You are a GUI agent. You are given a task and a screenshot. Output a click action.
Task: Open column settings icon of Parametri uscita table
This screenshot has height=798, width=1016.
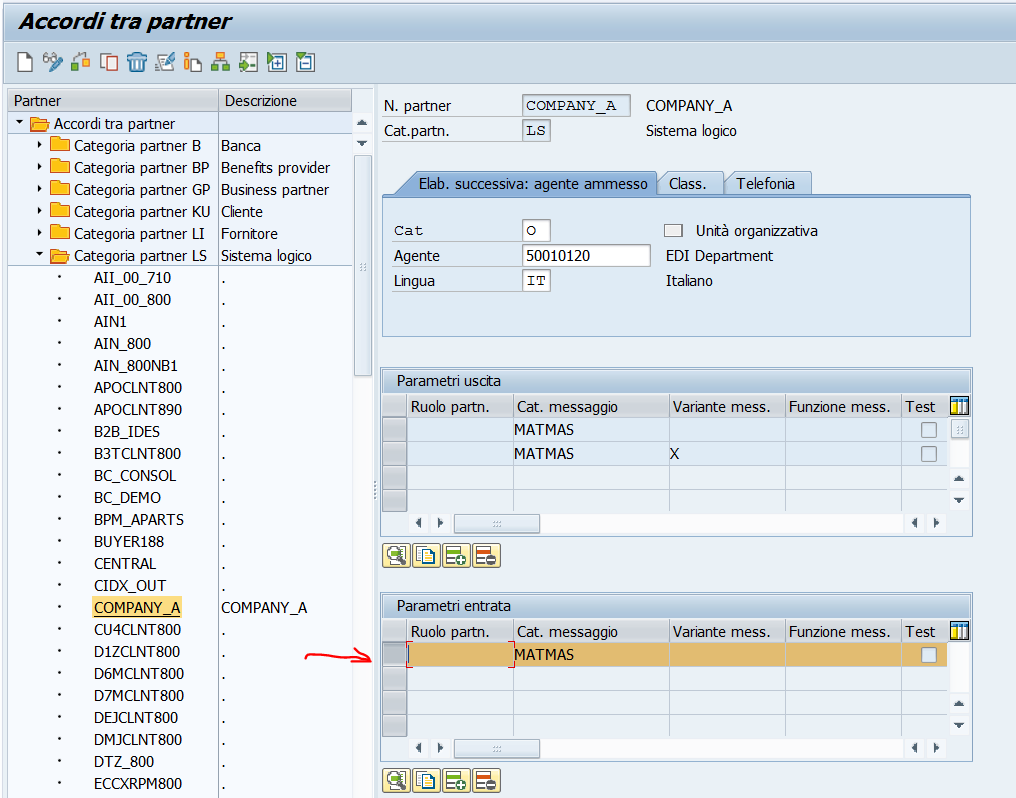tap(959, 406)
